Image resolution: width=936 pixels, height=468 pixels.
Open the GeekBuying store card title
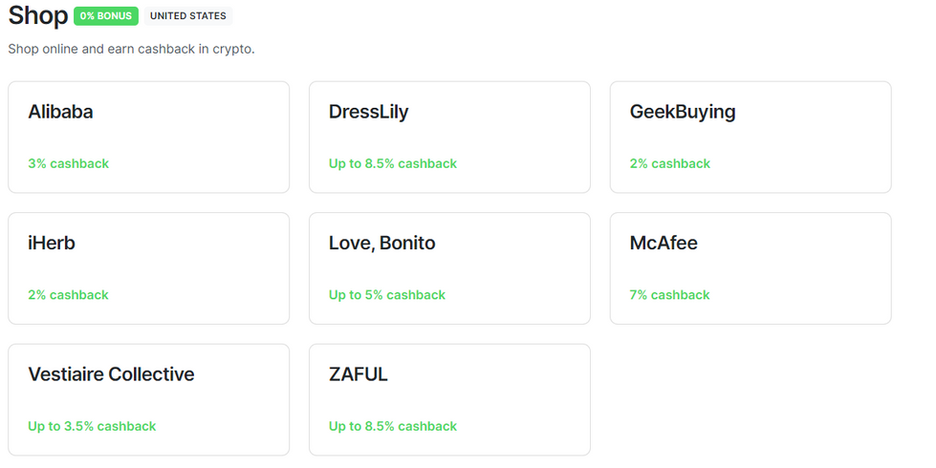682,112
